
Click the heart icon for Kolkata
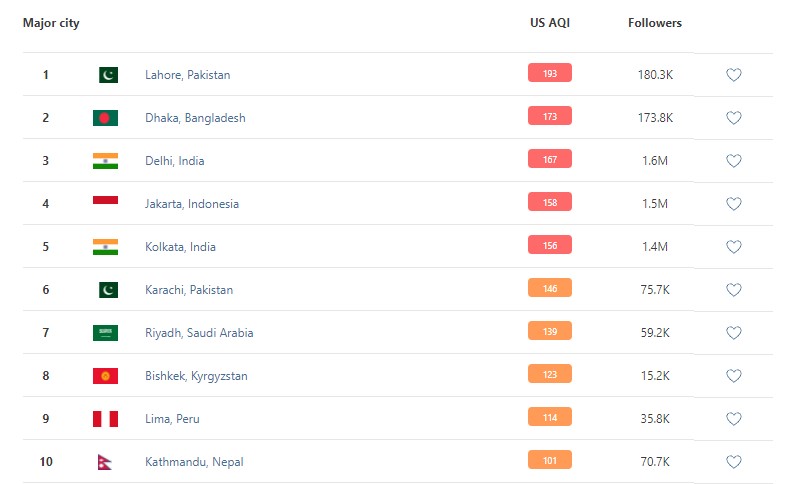tap(733, 247)
